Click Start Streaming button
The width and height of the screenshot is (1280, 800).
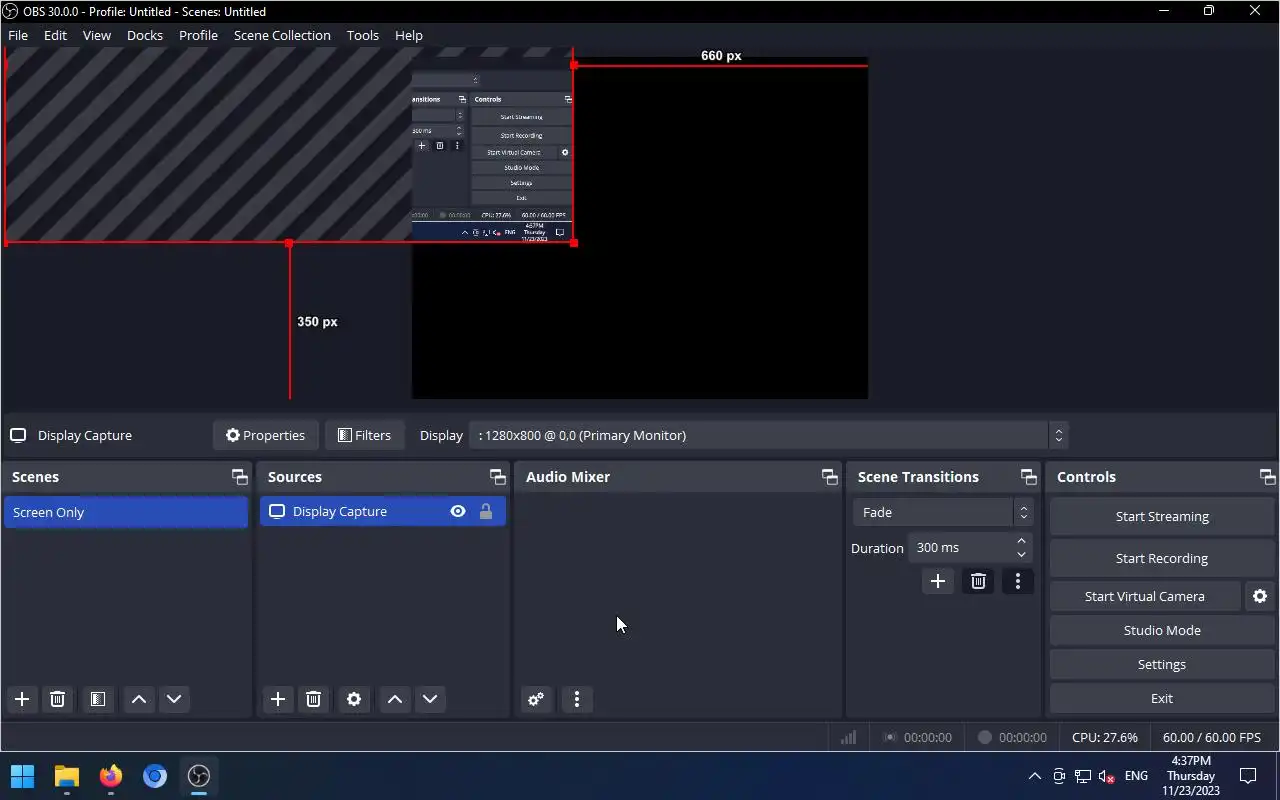pos(1162,516)
